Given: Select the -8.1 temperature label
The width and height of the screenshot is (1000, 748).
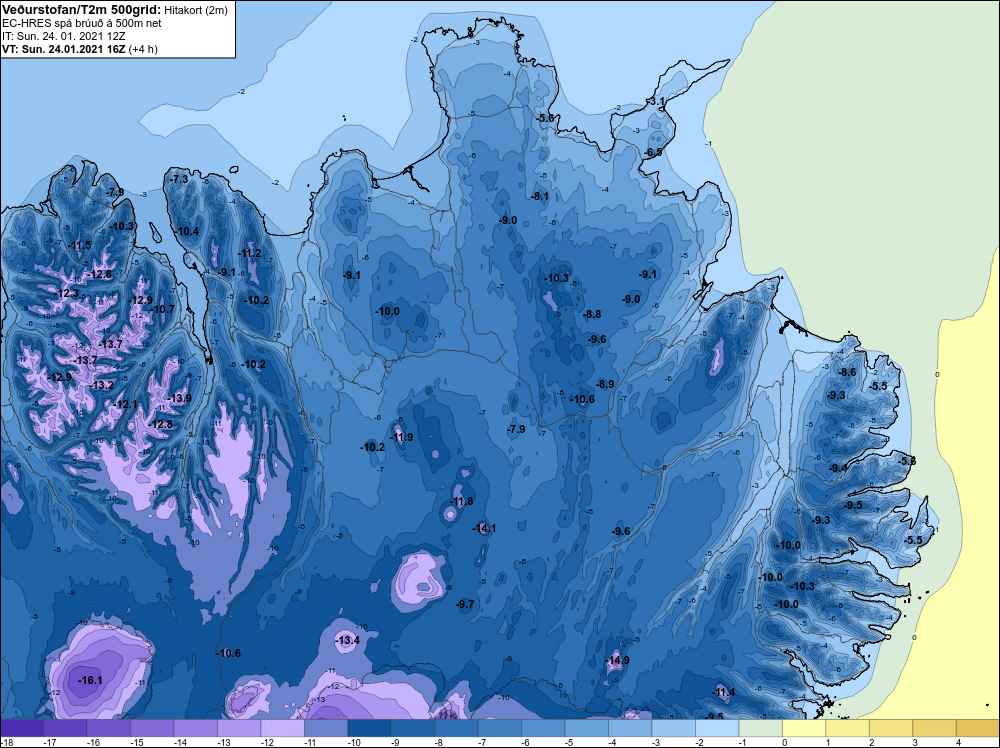Looking at the screenshot, I should (540, 196).
